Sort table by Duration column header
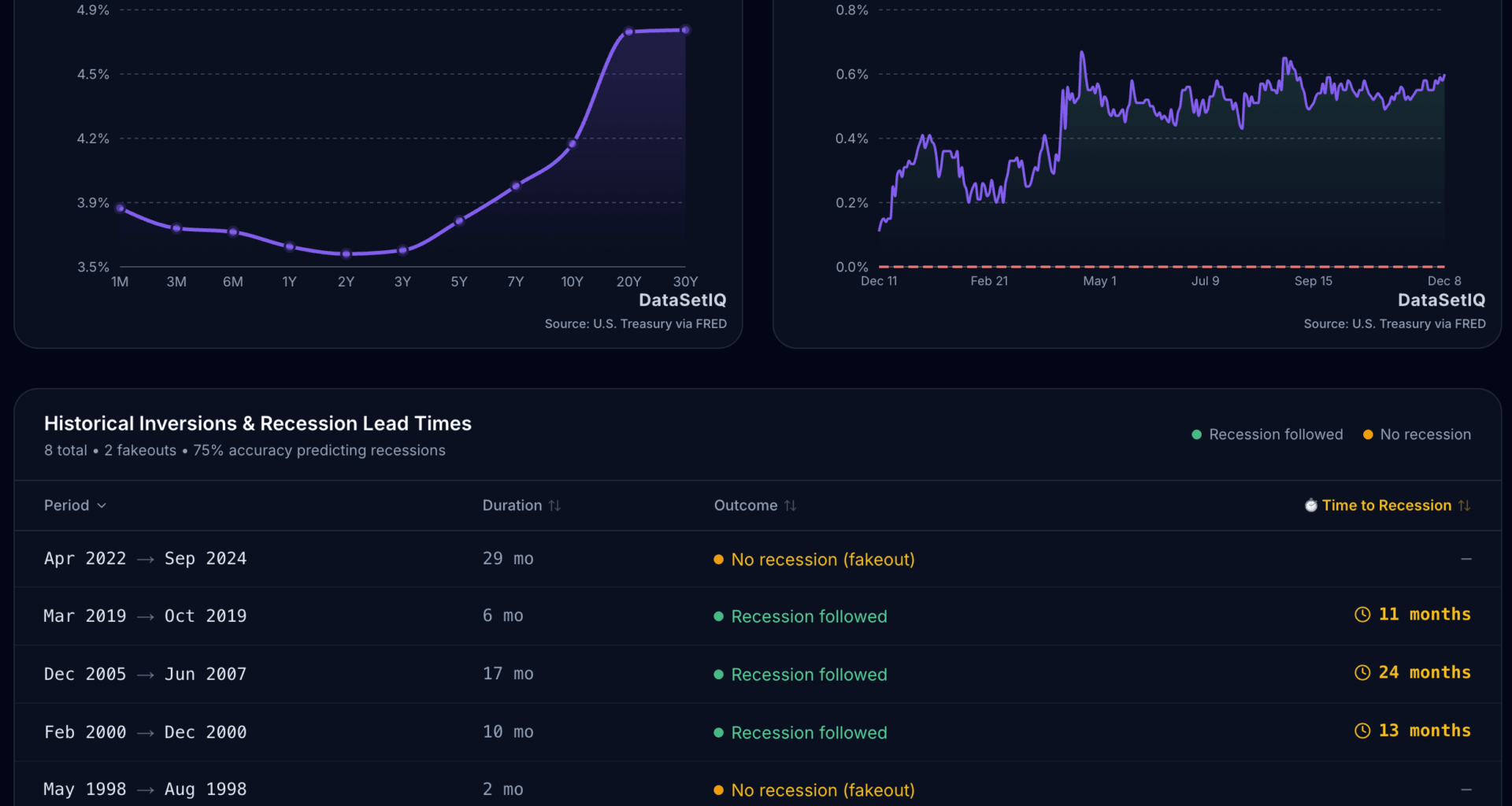The width and height of the screenshot is (1512, 806). (x=512, y=505)
